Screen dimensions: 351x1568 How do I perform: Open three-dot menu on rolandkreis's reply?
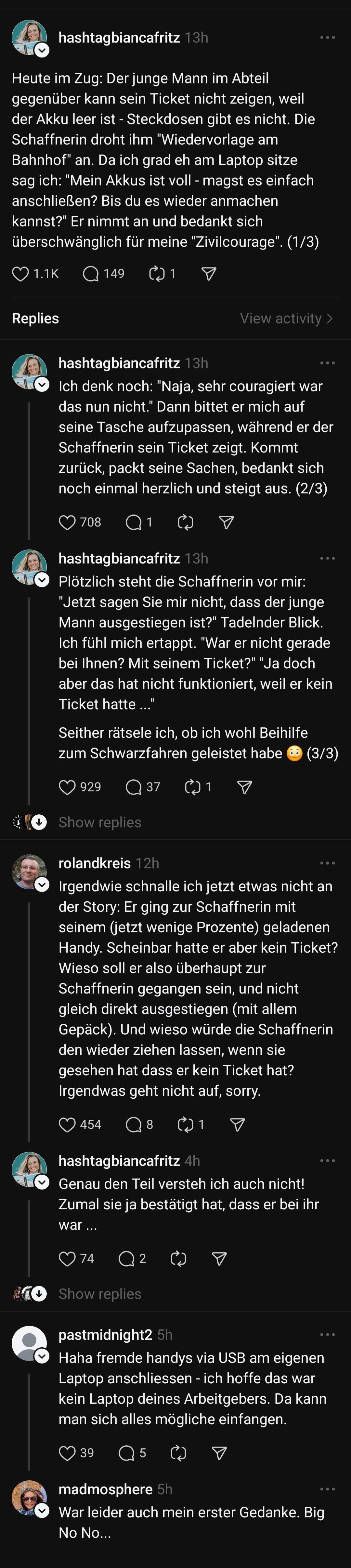pyautogui.click(x=327, y=863)
